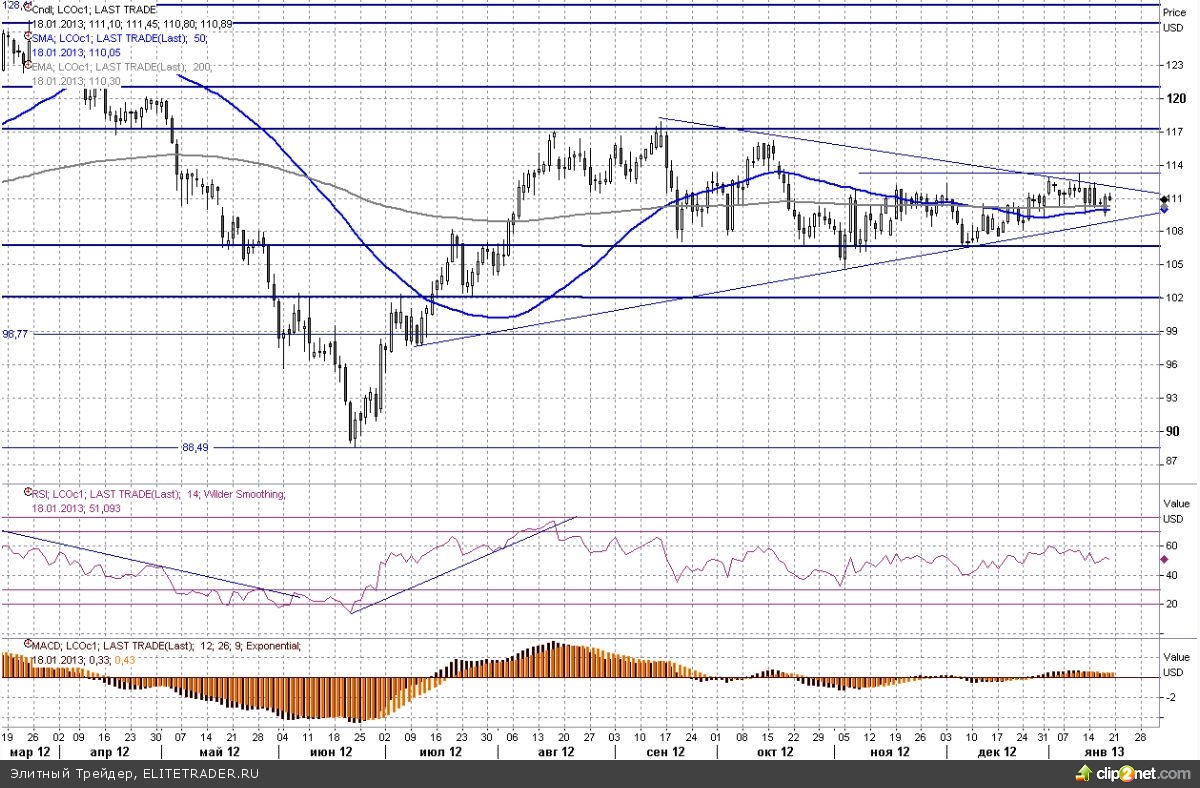Click the 'авг 12' month on time axis
Image resolution: width=1200 pixels, height=788 pixels.
coord(555,751)
